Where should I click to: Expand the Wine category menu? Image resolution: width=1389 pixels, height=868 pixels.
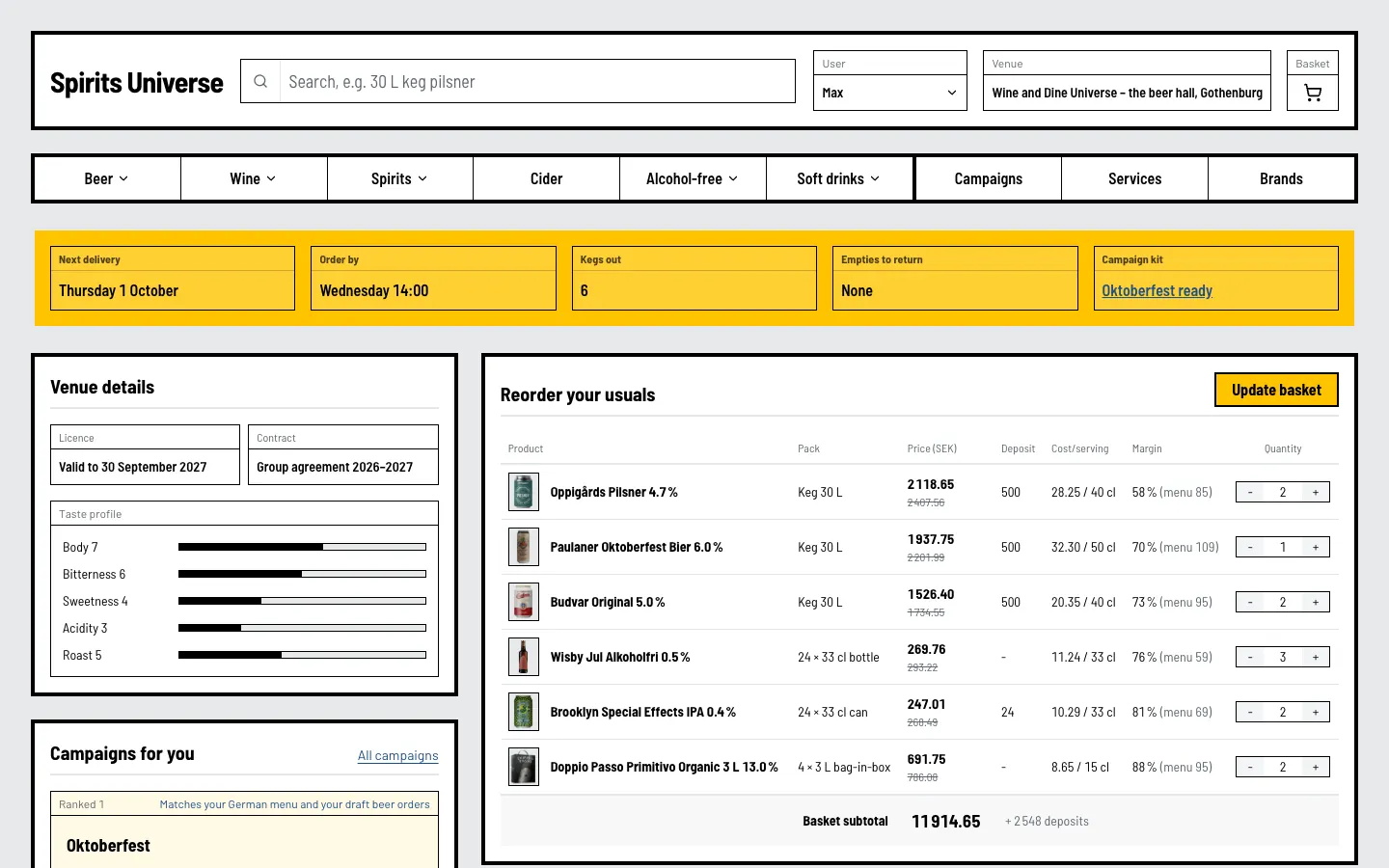click(254, 178)
